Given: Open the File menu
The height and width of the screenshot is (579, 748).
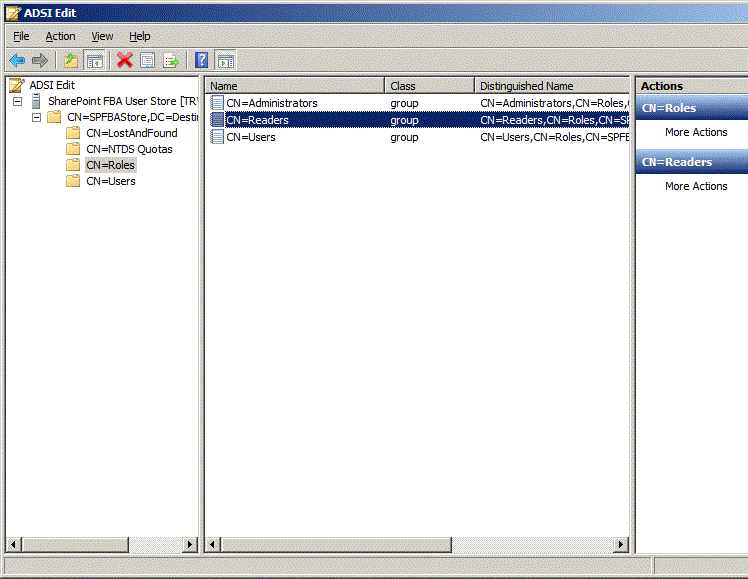Looking at the screenshot, I should 21,36.
